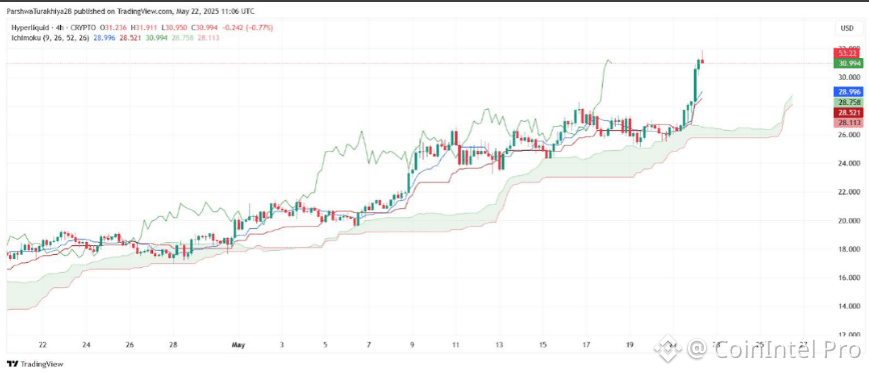Click the 14.000 price axis tick
Screen dimensions: 869x374
point(848,306)
